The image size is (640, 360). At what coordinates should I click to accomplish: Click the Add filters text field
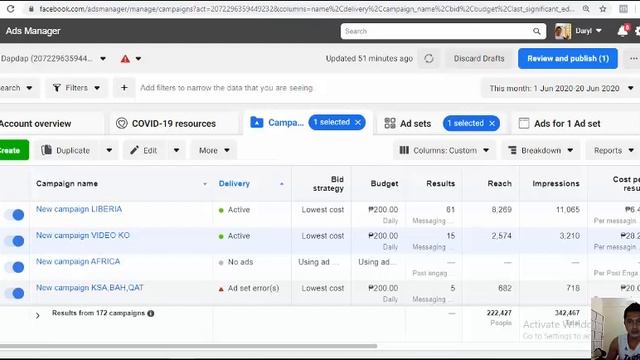227,88
